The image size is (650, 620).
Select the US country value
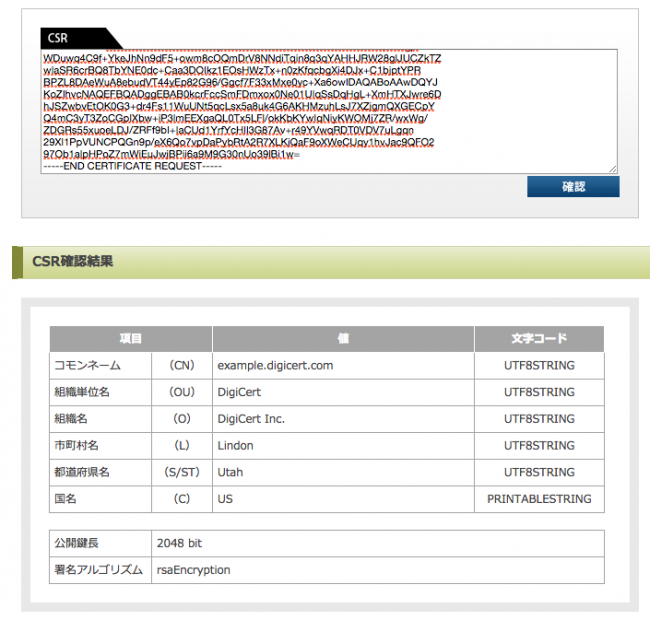[x=225, y=499]
